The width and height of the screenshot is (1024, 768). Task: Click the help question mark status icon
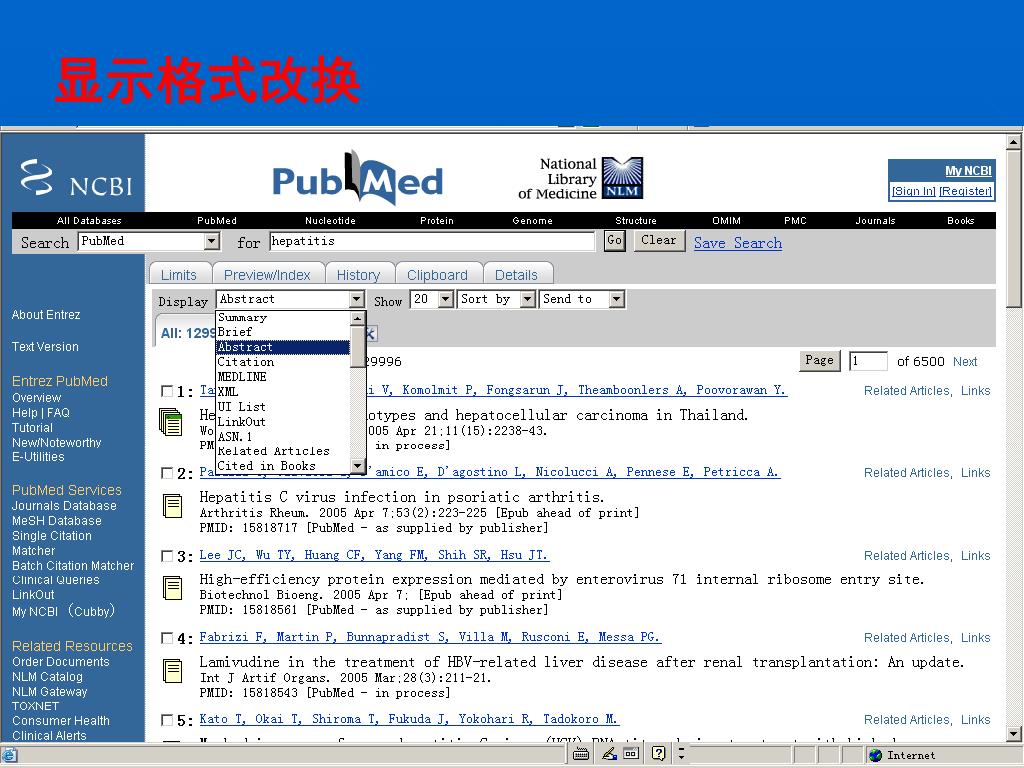click(x=658, y=754)
